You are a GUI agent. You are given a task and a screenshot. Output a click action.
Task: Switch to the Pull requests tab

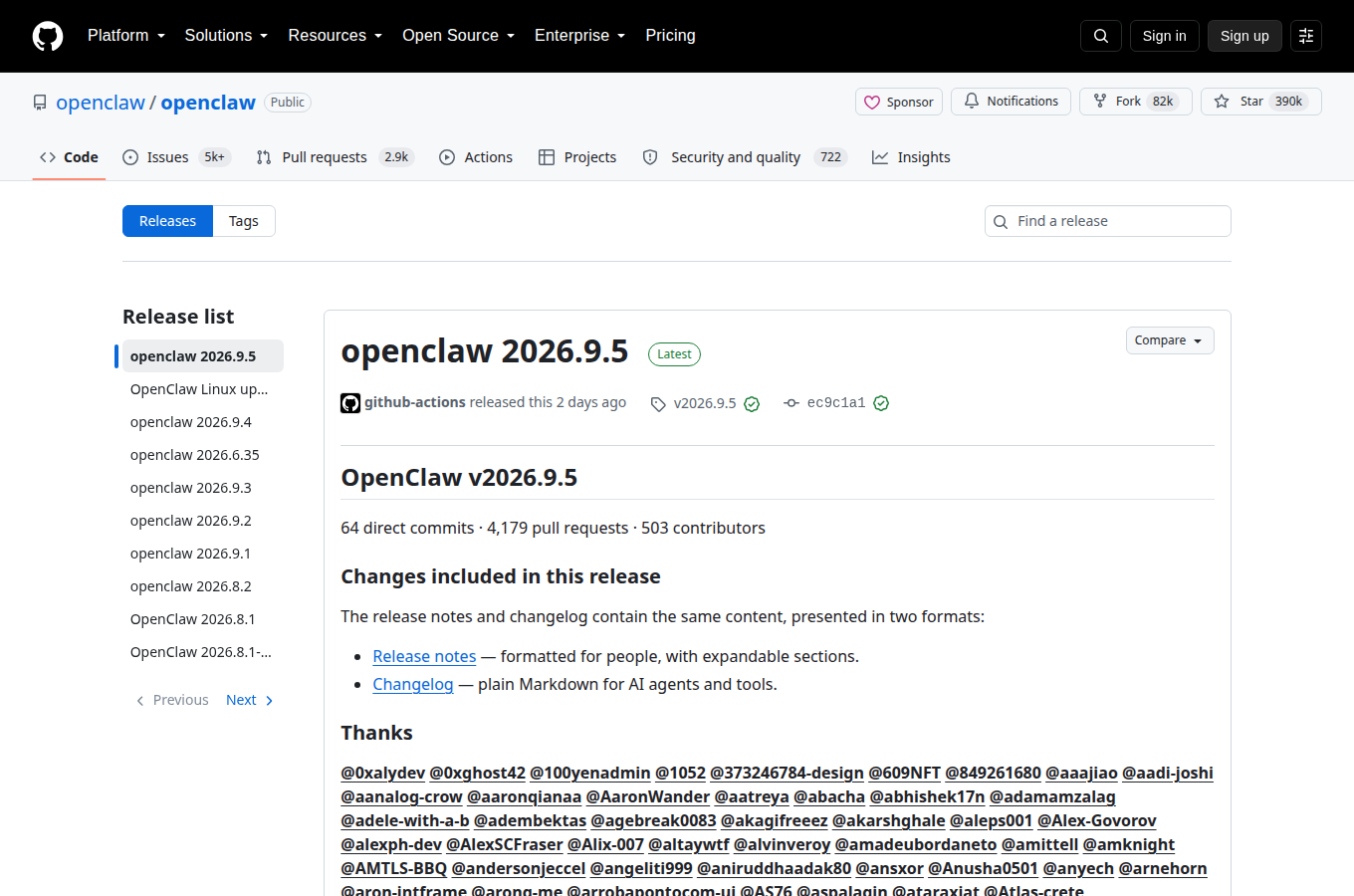click(335, 157)
